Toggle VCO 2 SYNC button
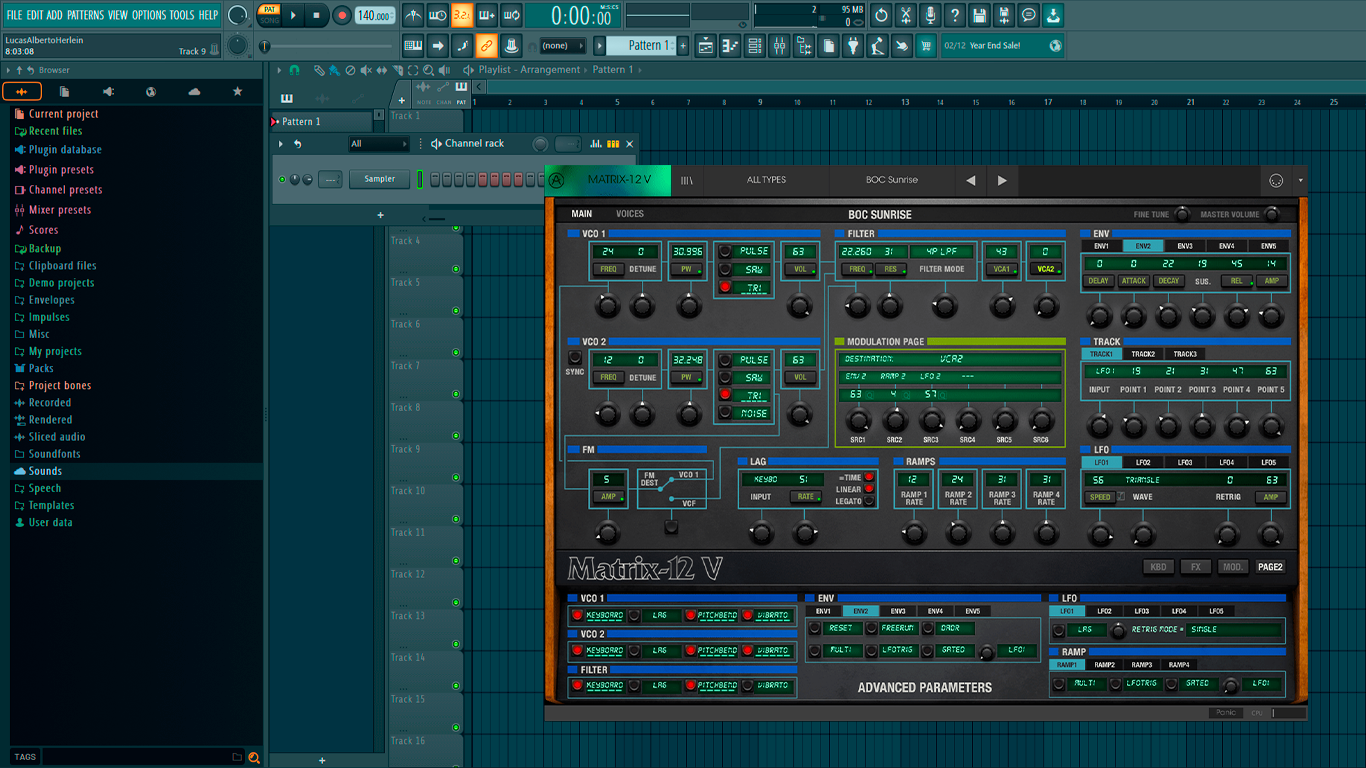Screen dimensions: 1366x768 (575, 357)
